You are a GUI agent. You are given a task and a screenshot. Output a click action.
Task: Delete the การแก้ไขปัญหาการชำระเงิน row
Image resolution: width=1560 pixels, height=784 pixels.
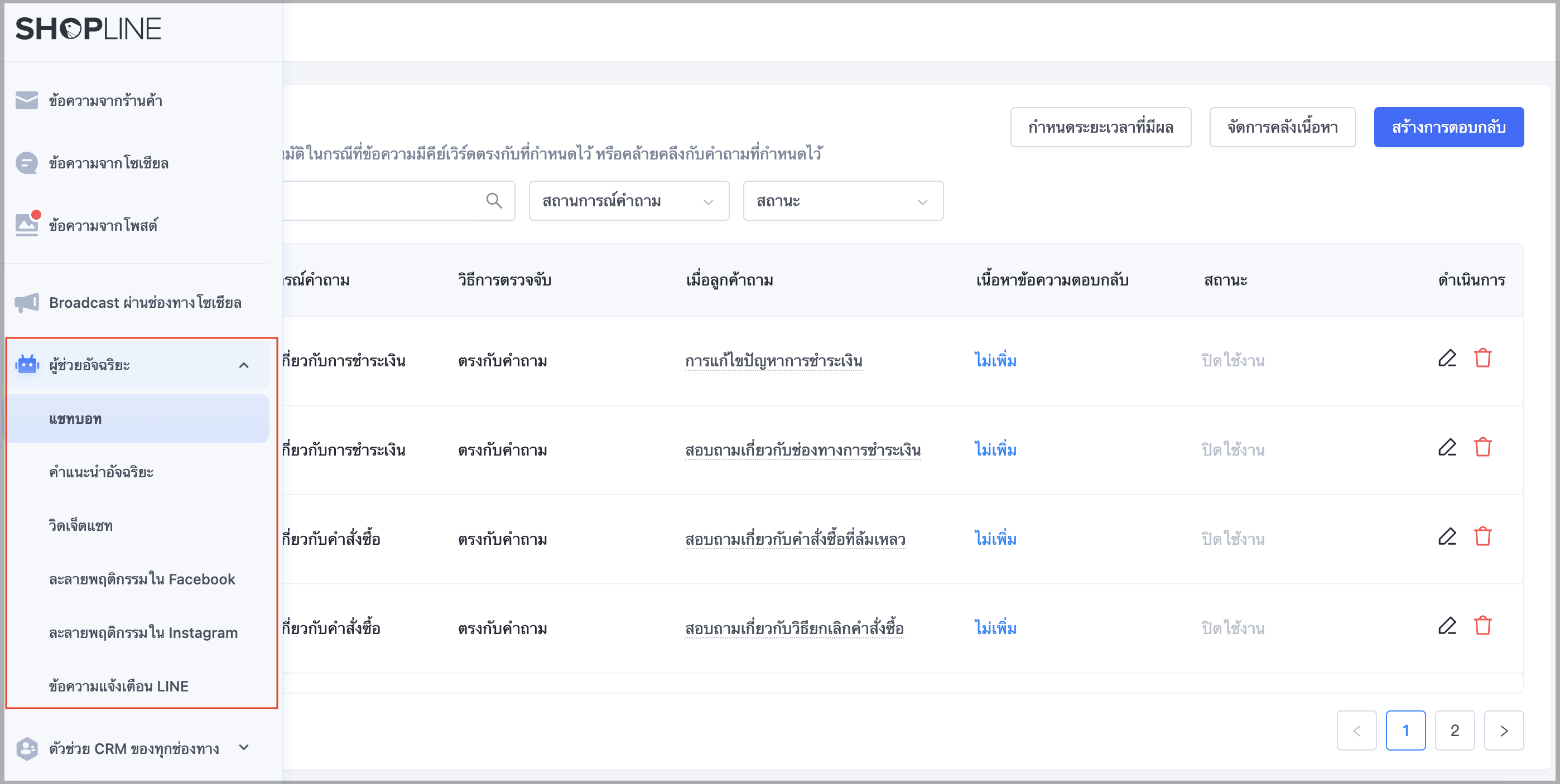tap(1482, 359)
